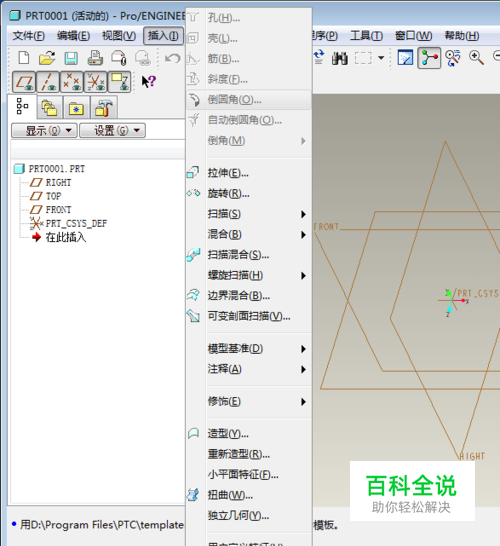Choose 拉伸(E) extrude from Insert menu

[249, 173]
